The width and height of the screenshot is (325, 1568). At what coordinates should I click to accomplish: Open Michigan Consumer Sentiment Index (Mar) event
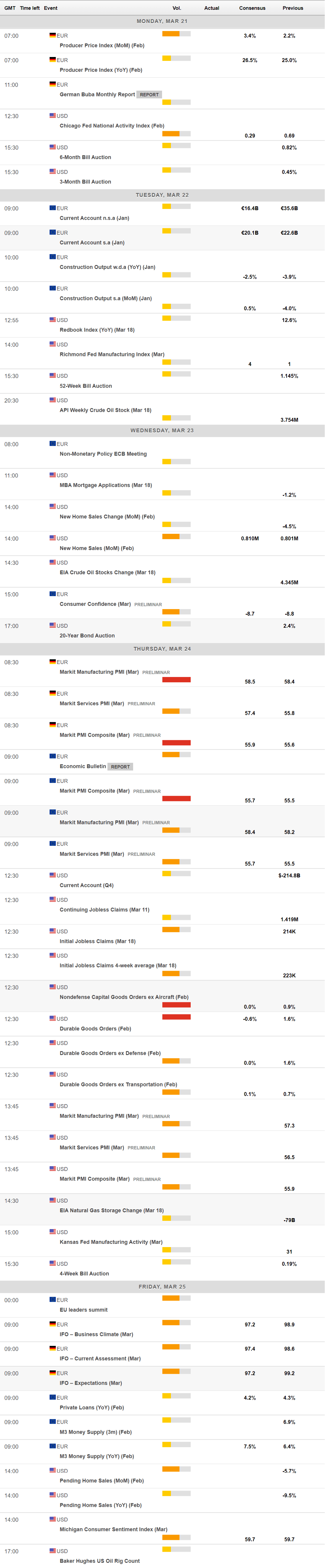point(113,1529)
